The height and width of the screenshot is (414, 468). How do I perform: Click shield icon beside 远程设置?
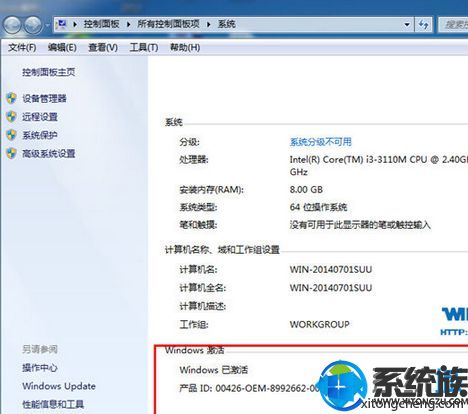12,117
